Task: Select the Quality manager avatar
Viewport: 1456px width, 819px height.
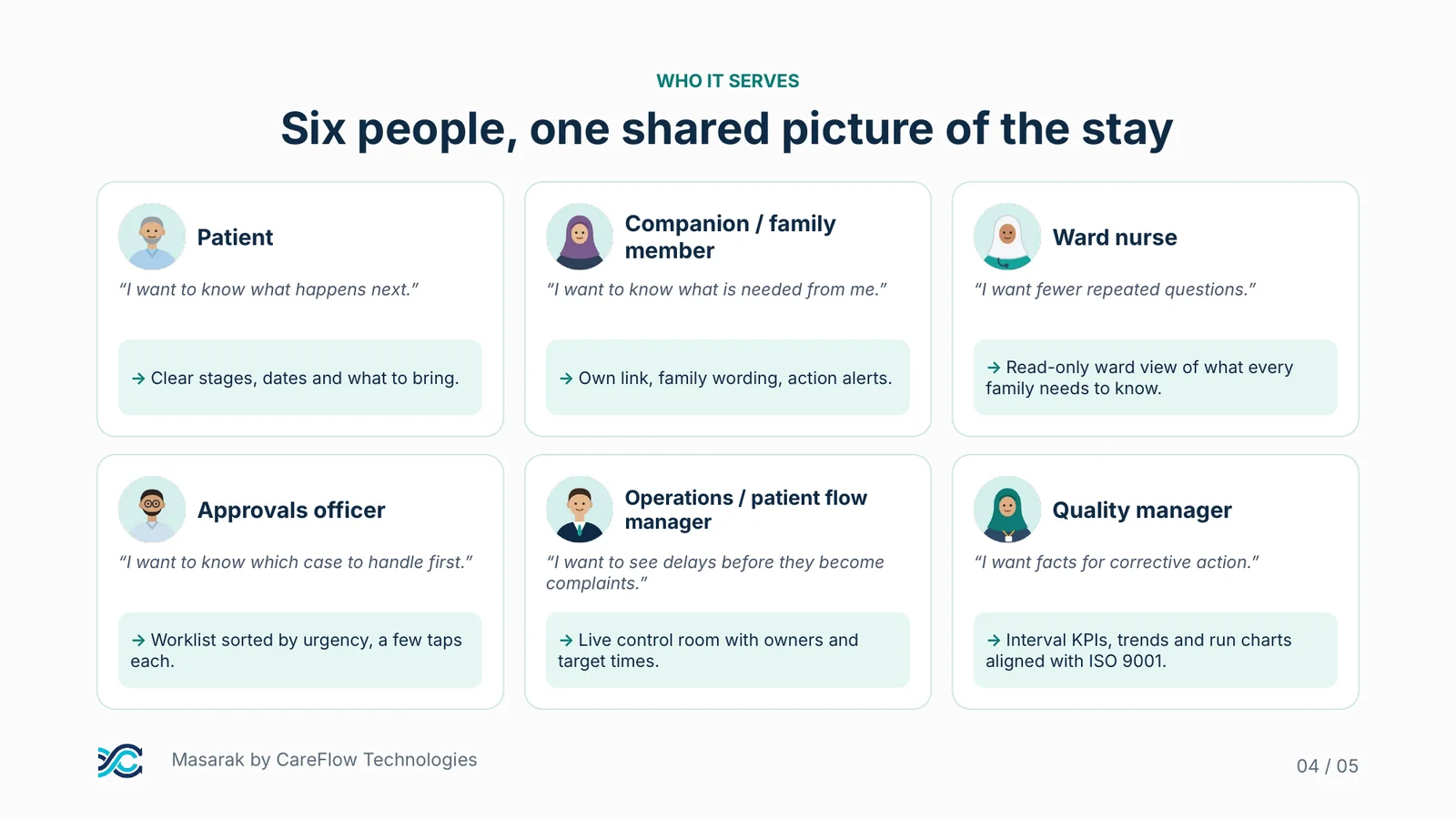Action: coord(1007,510)
